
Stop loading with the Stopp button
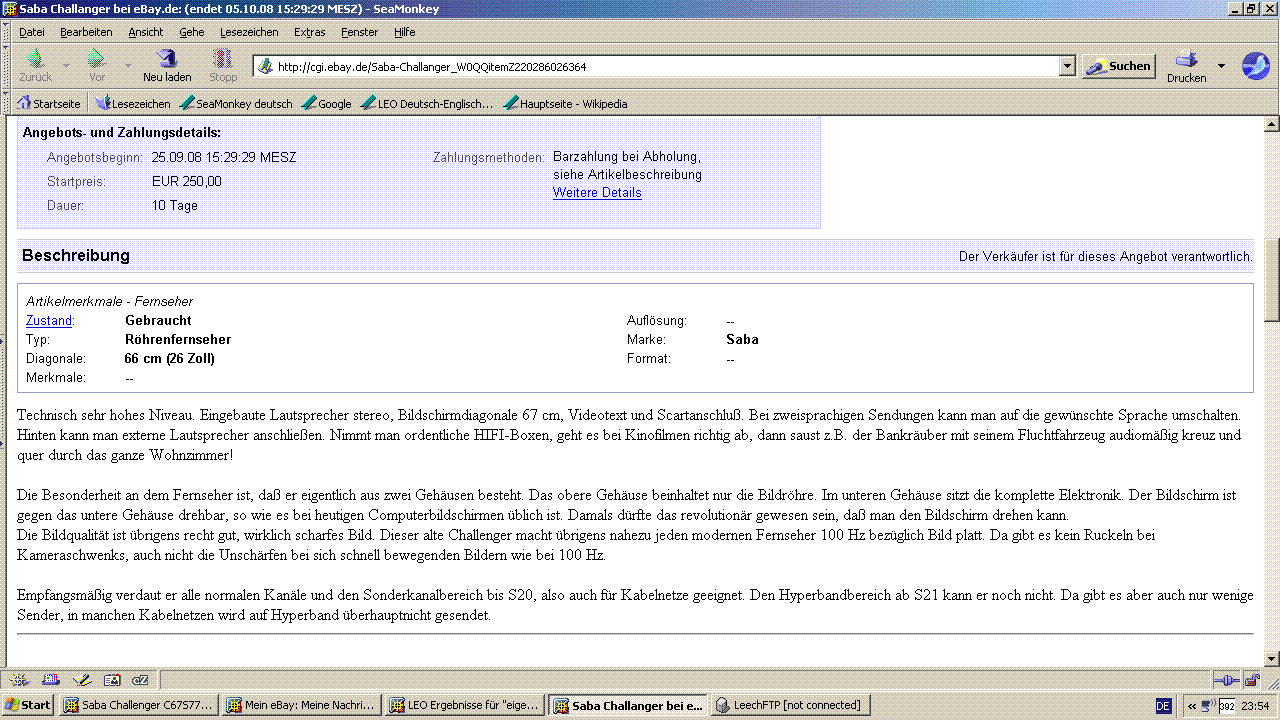pos(223,66)
